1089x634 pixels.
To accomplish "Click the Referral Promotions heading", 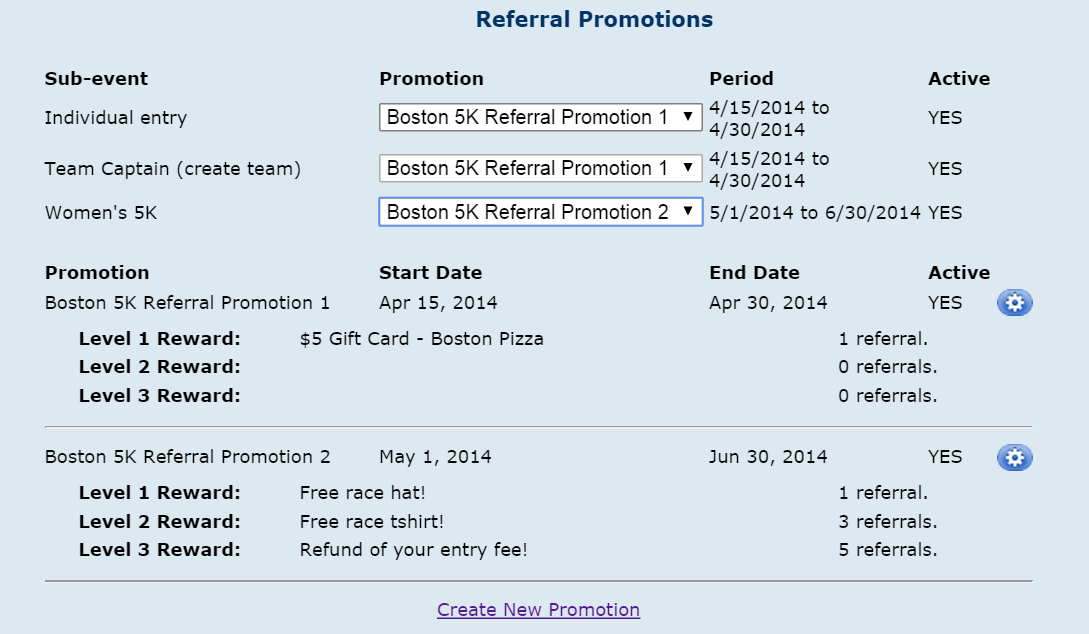I will click(594, 19).
